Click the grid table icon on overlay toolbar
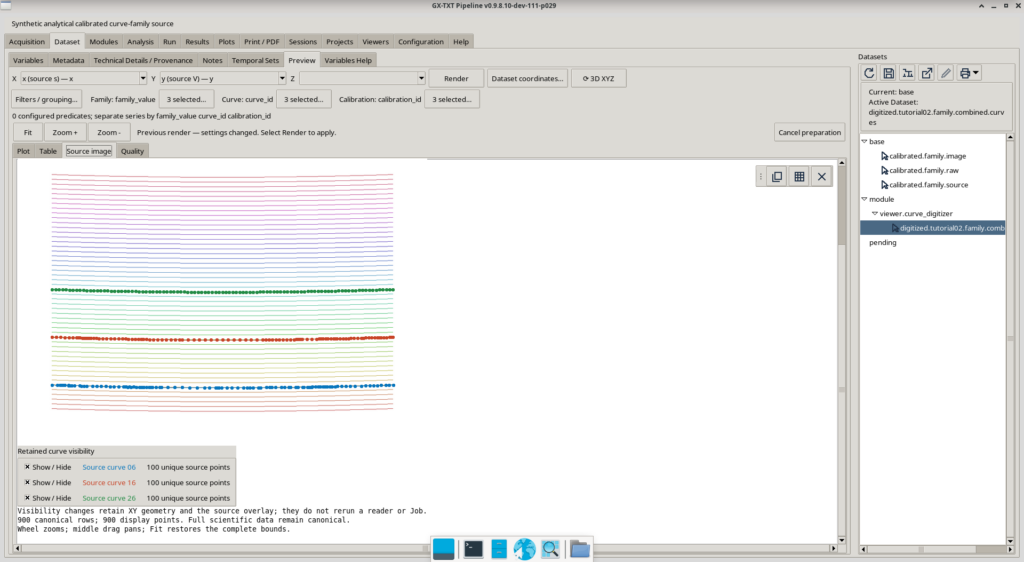1024x562 pixels. tap(799, 177)
